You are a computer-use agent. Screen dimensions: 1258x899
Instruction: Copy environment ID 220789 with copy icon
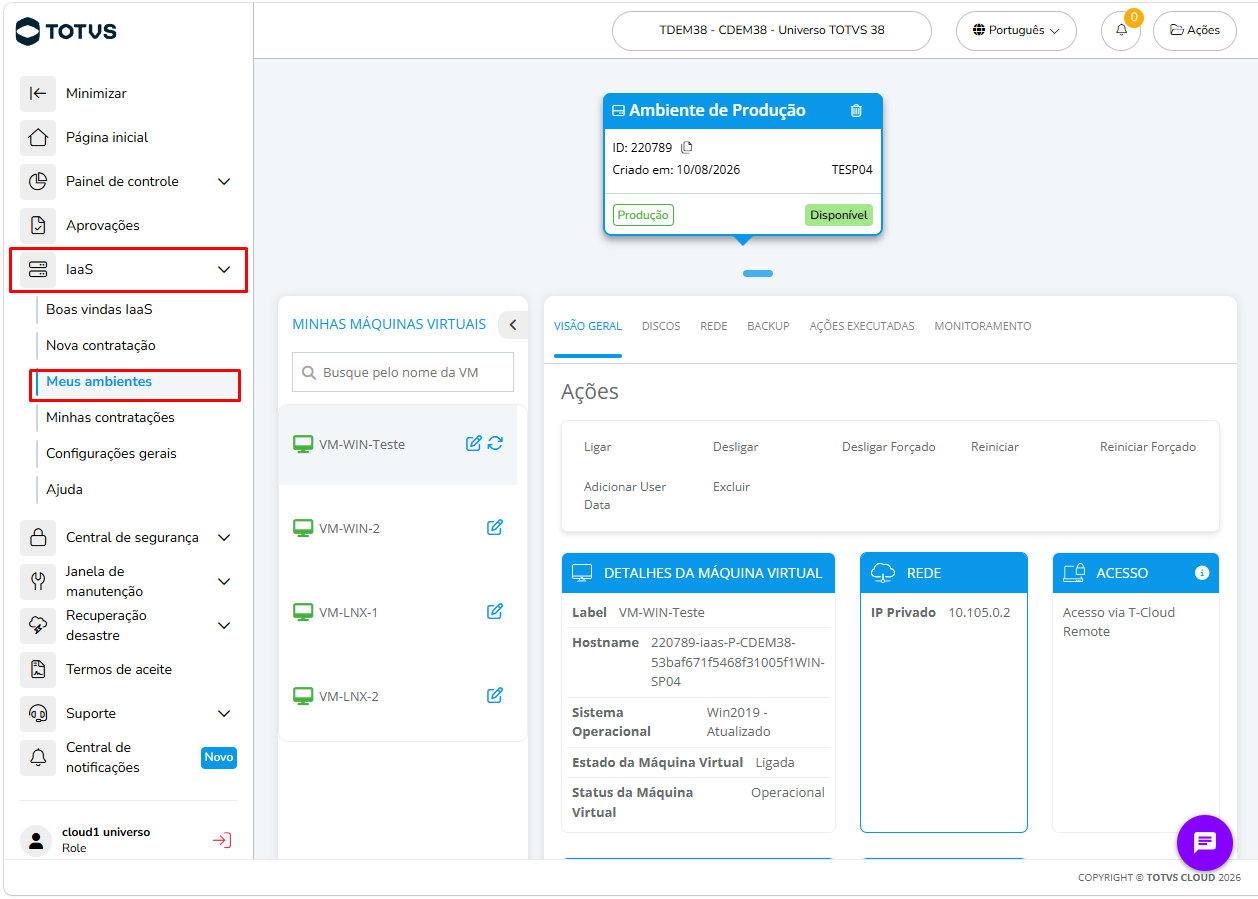pos(687,147)
